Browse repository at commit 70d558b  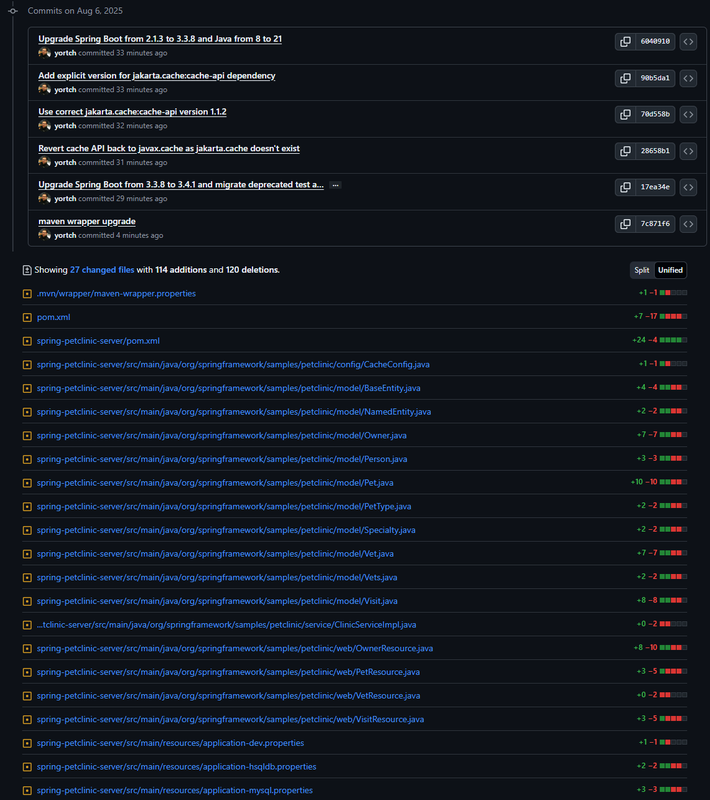pos(688,114)
